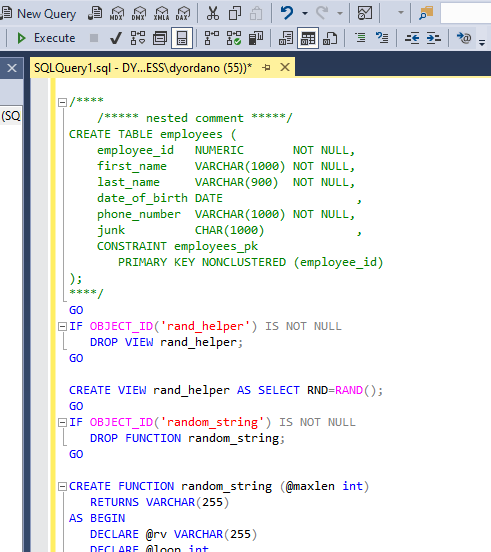Viewport: 491px width, 552px height.
Task: Click the Comment out selected lines icon
Action: (x=360, y=38)
